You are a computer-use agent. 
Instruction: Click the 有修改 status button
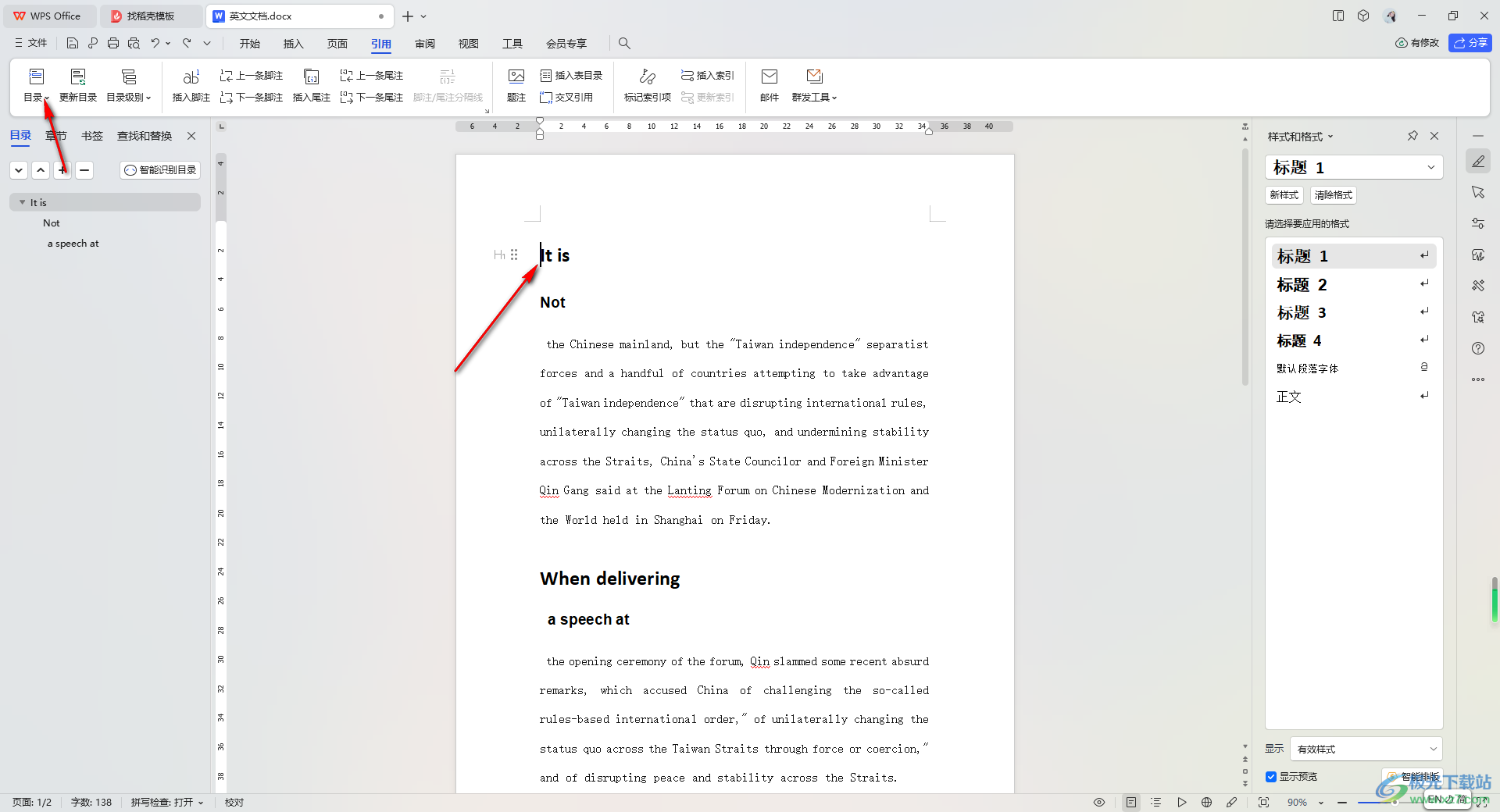pyautogui.click(x=1417, y=43)
